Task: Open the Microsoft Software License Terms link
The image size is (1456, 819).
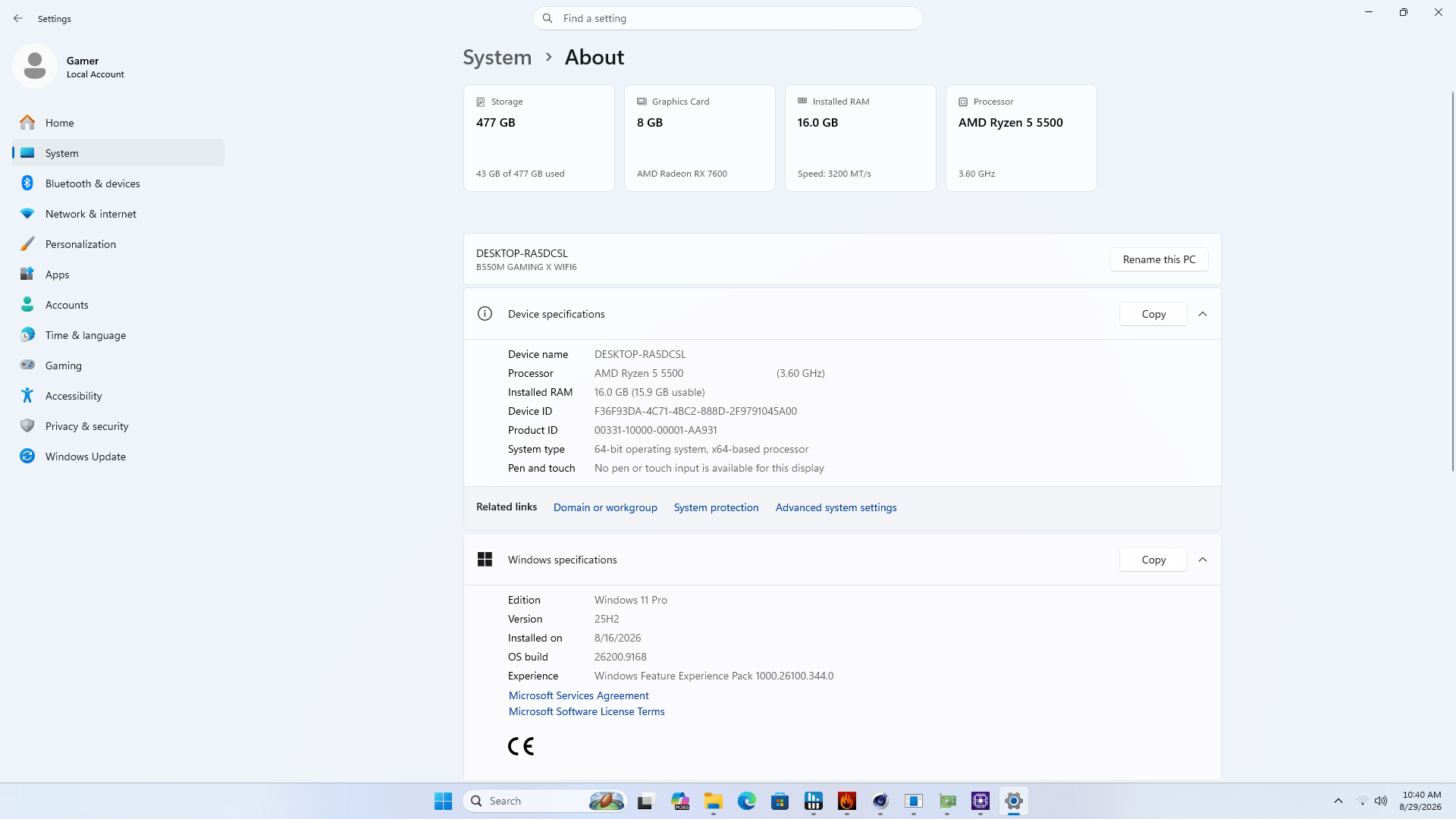Action: click(586, 711)
